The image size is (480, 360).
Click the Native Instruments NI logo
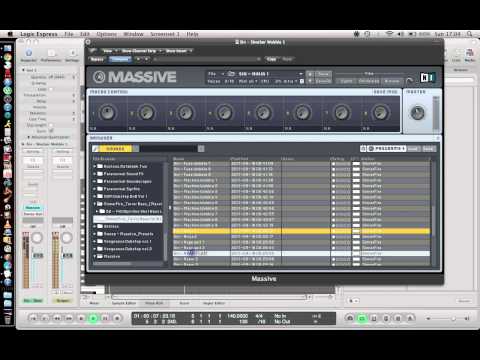coord(427,77)
